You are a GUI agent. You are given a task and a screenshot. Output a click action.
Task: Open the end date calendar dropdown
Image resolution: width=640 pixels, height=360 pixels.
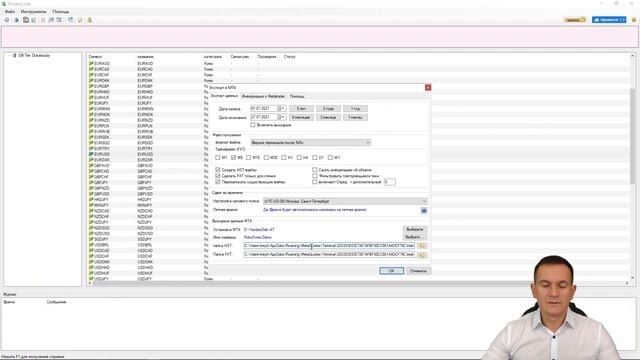[281, 117]
